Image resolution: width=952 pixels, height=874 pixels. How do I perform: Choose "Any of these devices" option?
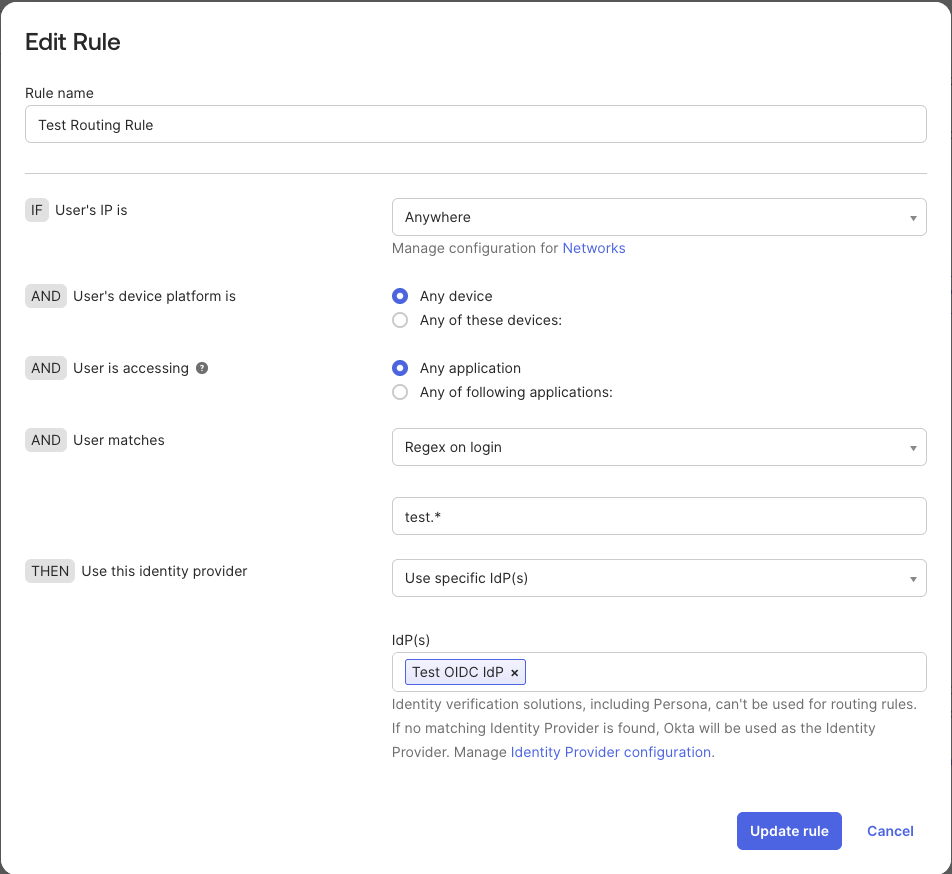[400, 320]
